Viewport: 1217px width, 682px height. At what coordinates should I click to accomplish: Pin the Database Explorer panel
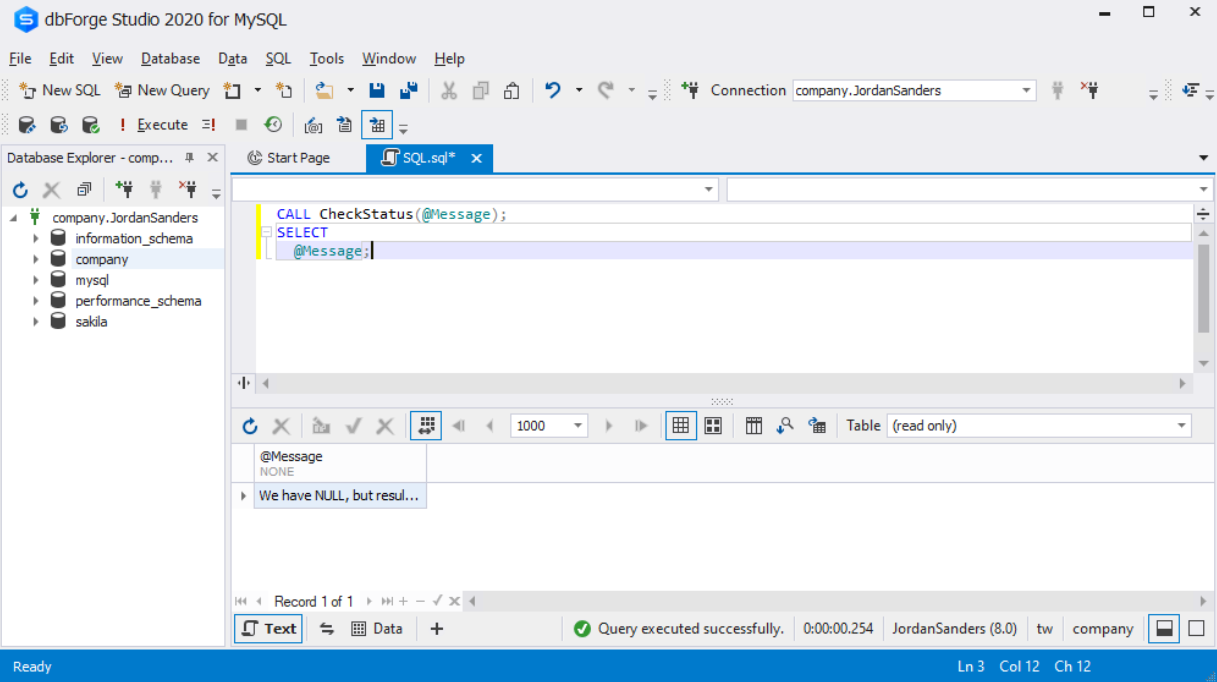point(190,158)
